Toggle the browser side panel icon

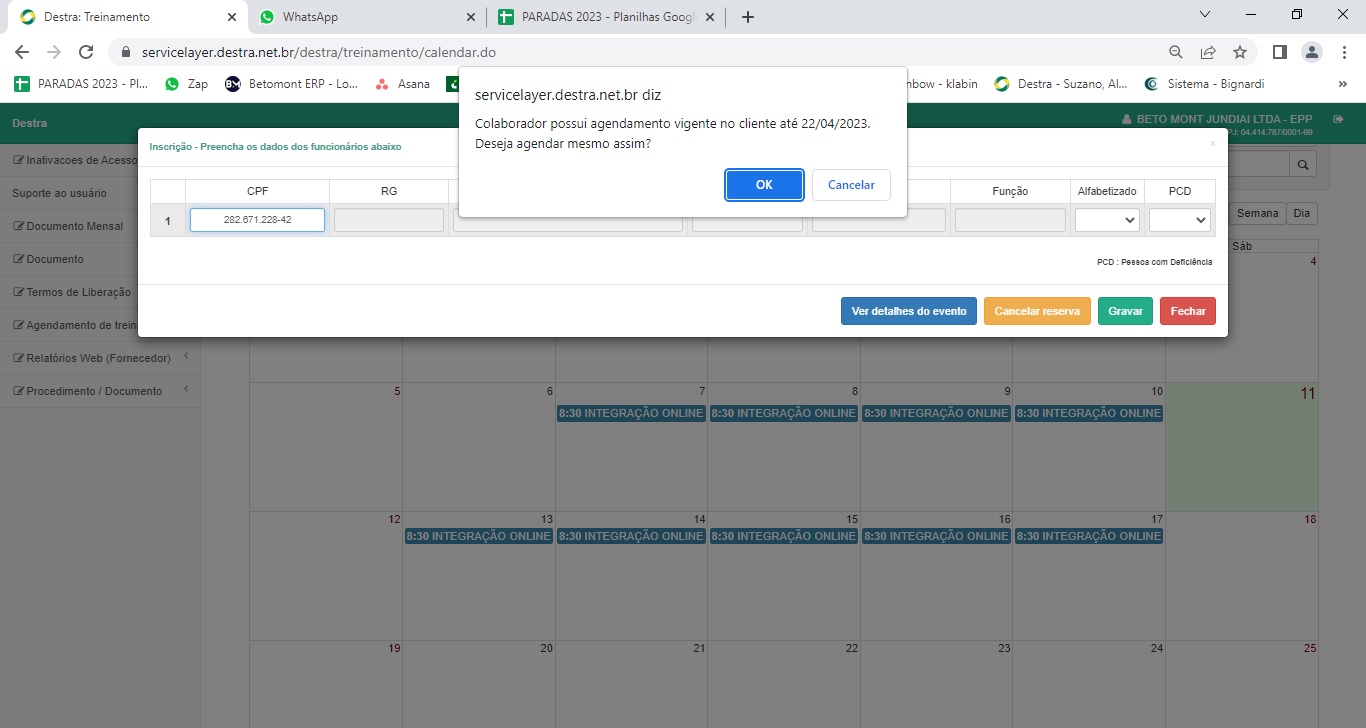click(x=1279, y=52)
